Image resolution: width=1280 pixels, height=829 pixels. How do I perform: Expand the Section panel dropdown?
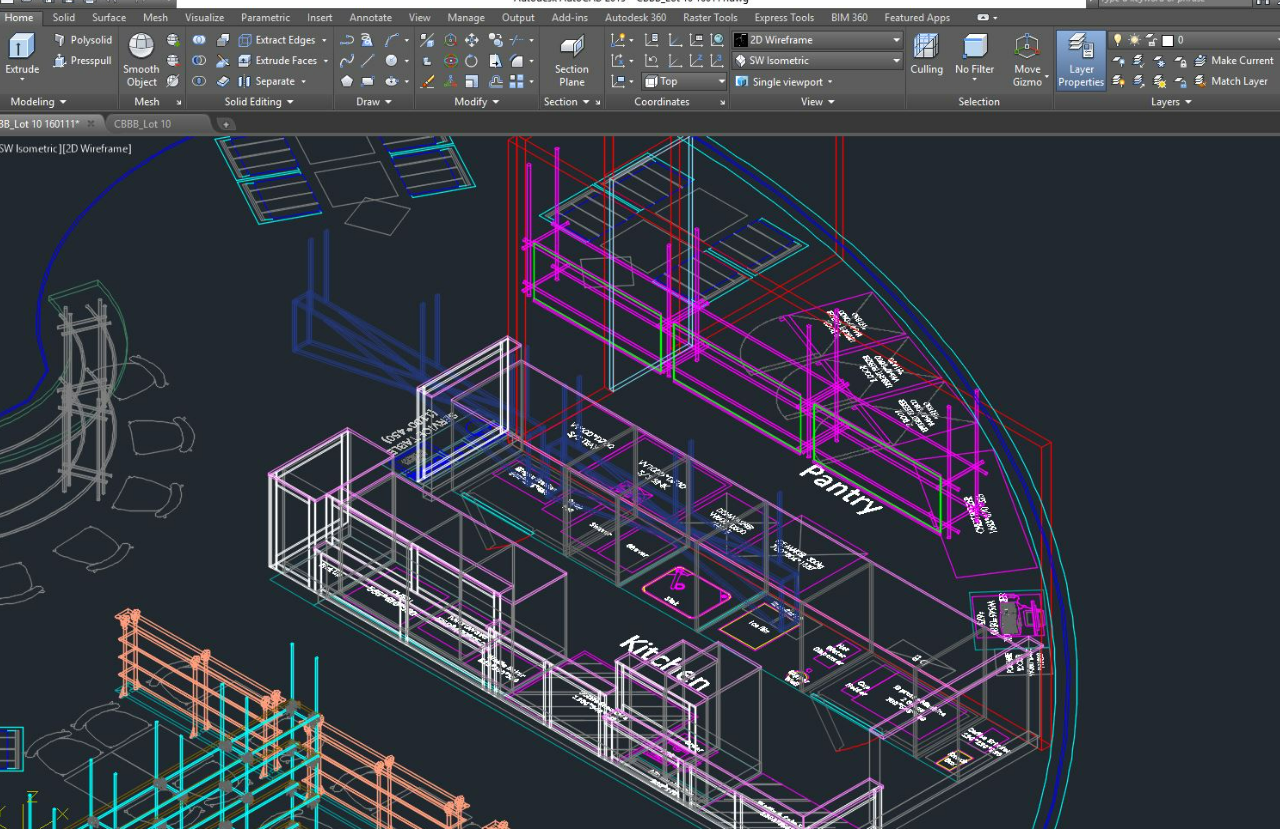(567, 102)
